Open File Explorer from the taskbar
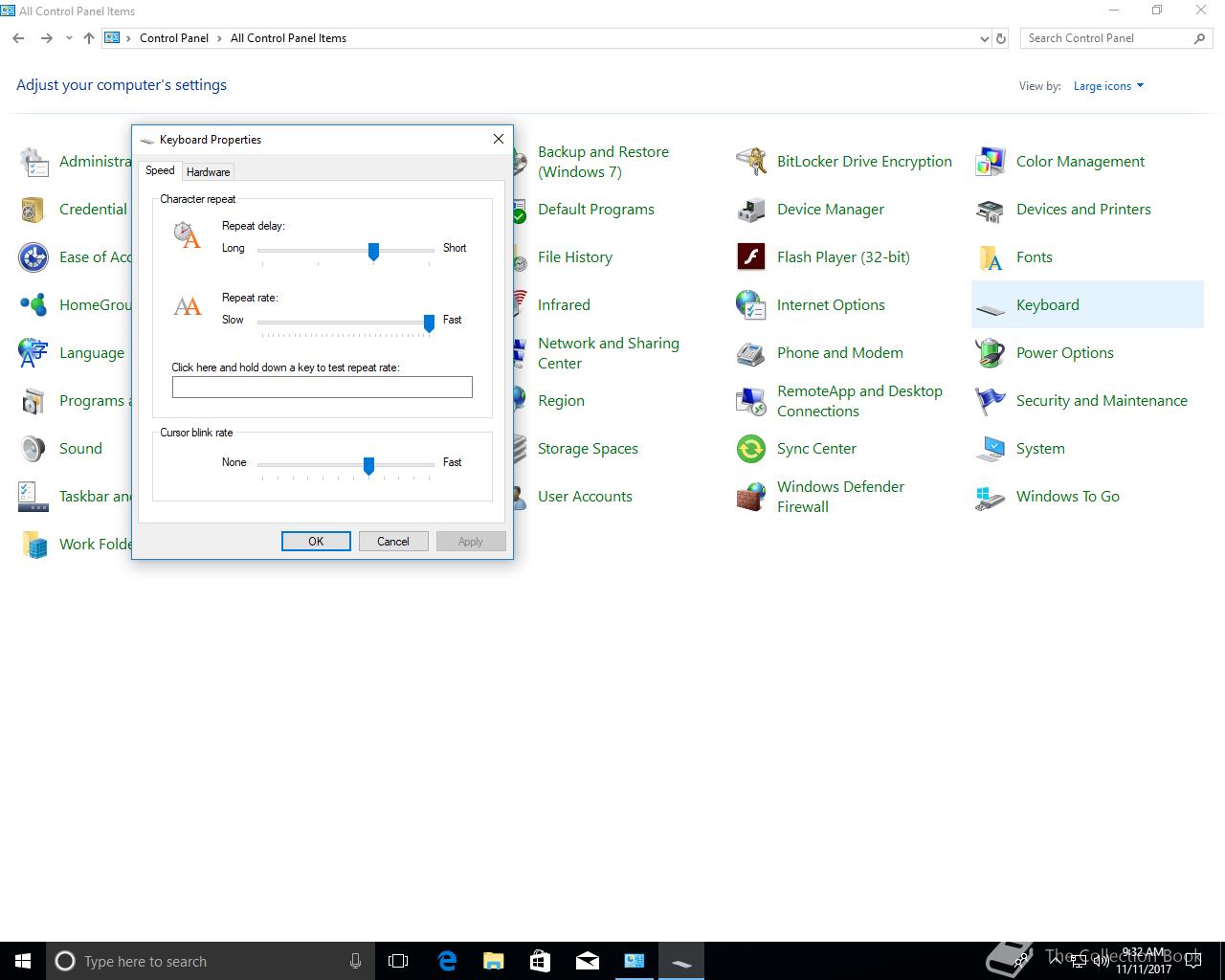The image size is (1225, 980). pyautogui.click(x=493, y=961)
